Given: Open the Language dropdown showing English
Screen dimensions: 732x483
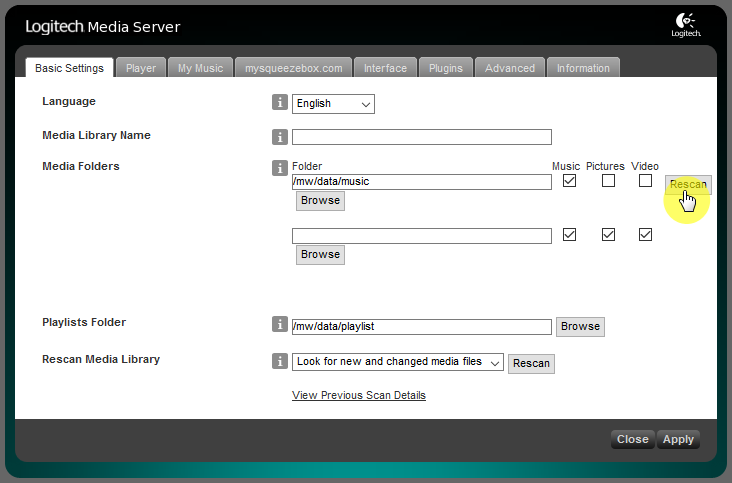Looking at the screenshot, I should point(333,104).
